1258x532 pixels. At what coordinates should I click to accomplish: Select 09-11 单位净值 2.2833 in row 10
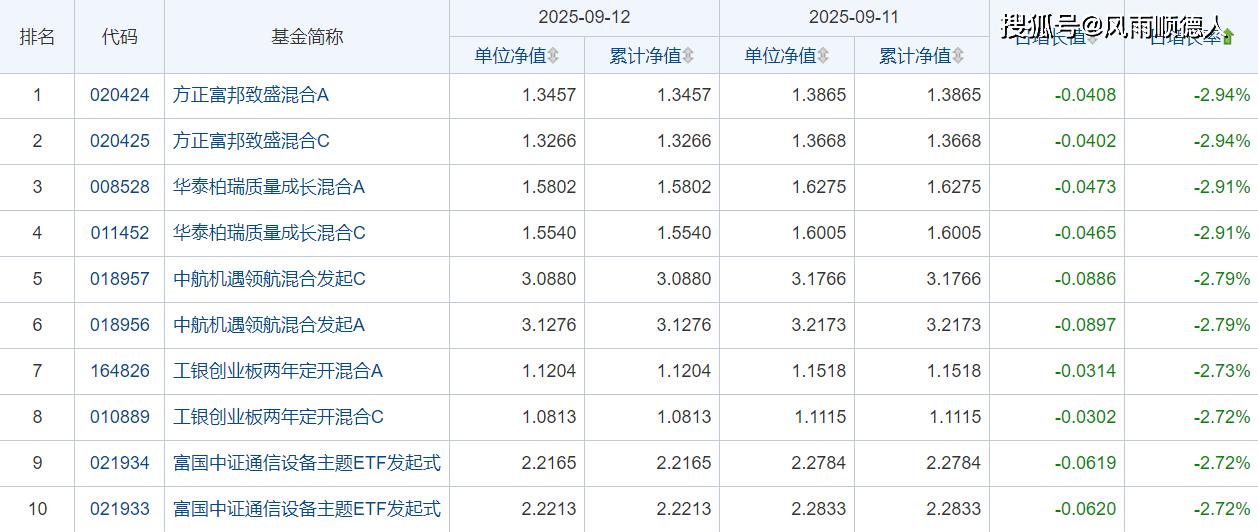(819, 510)
